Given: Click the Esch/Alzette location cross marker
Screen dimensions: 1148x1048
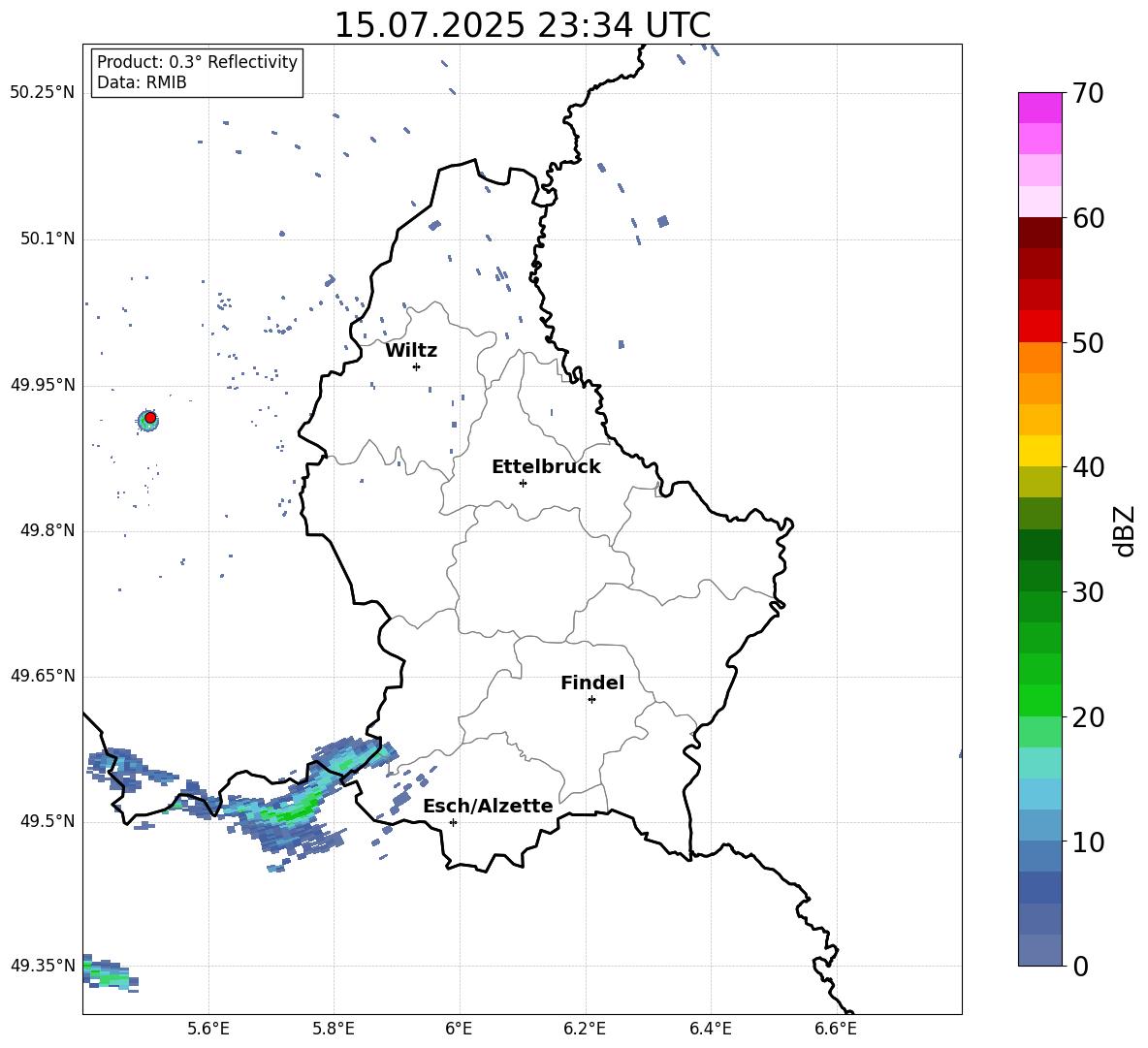Looking at the screenshot, I should [x=453, y=822].
